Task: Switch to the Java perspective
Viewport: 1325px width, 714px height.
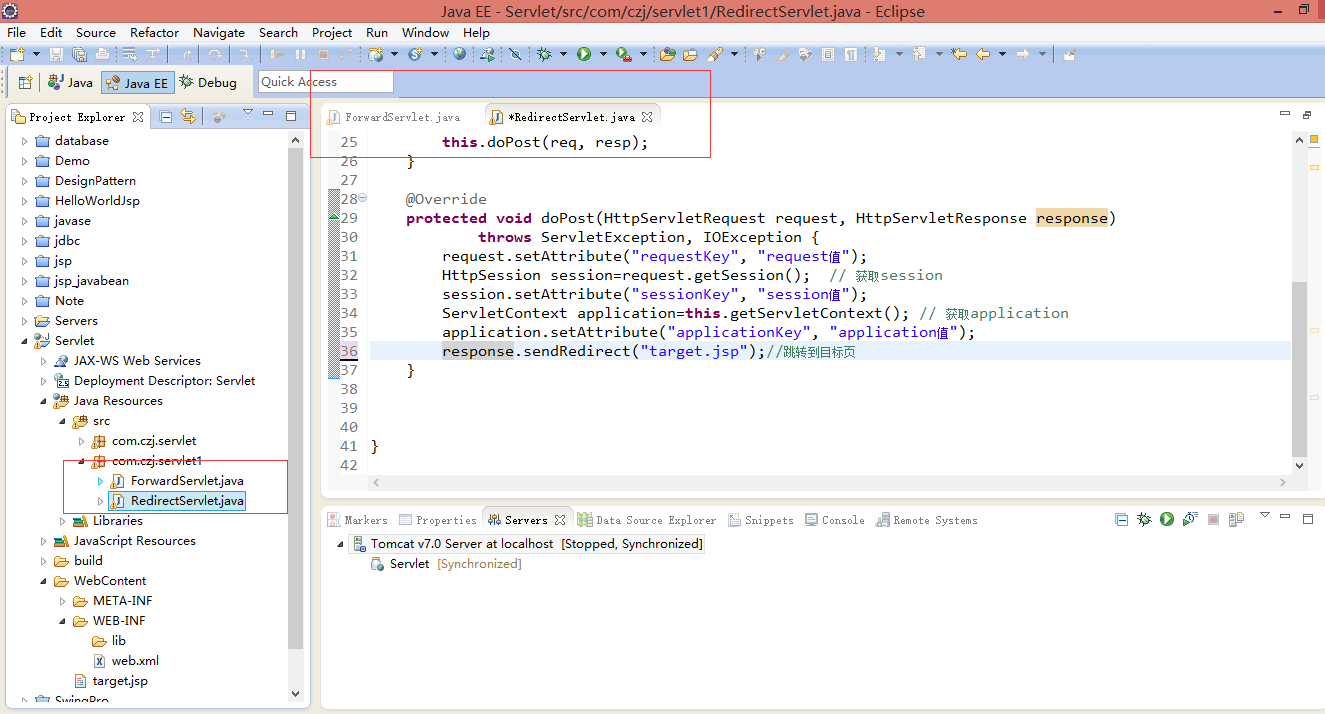Action: pos(70,83)
